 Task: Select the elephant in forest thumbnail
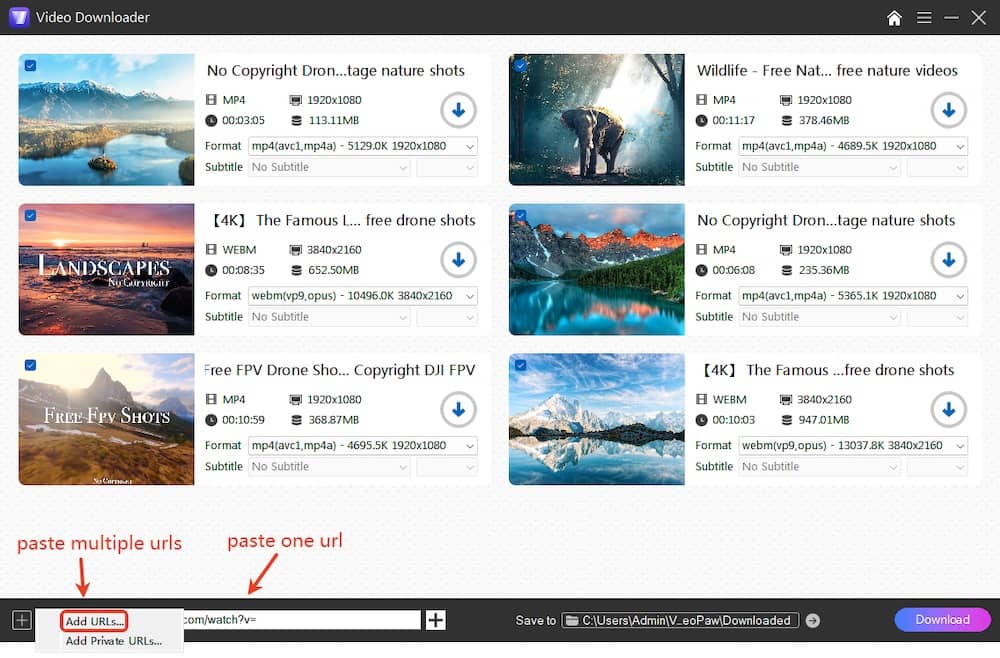click(597, 120)
